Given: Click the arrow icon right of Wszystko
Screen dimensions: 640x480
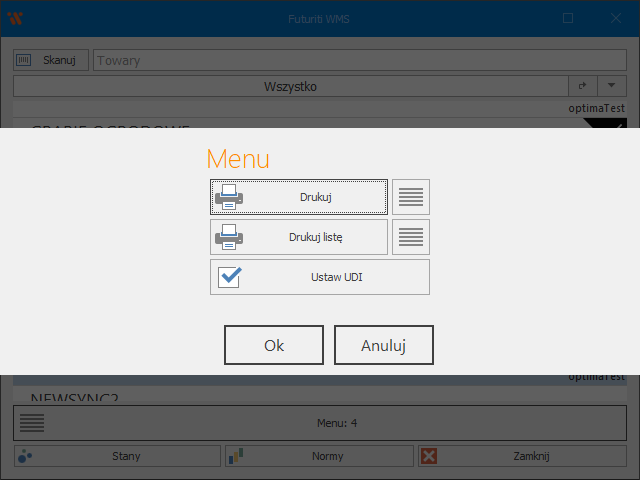Looking at the screenshot, I should pyautogui.click(x=582, y=87).
